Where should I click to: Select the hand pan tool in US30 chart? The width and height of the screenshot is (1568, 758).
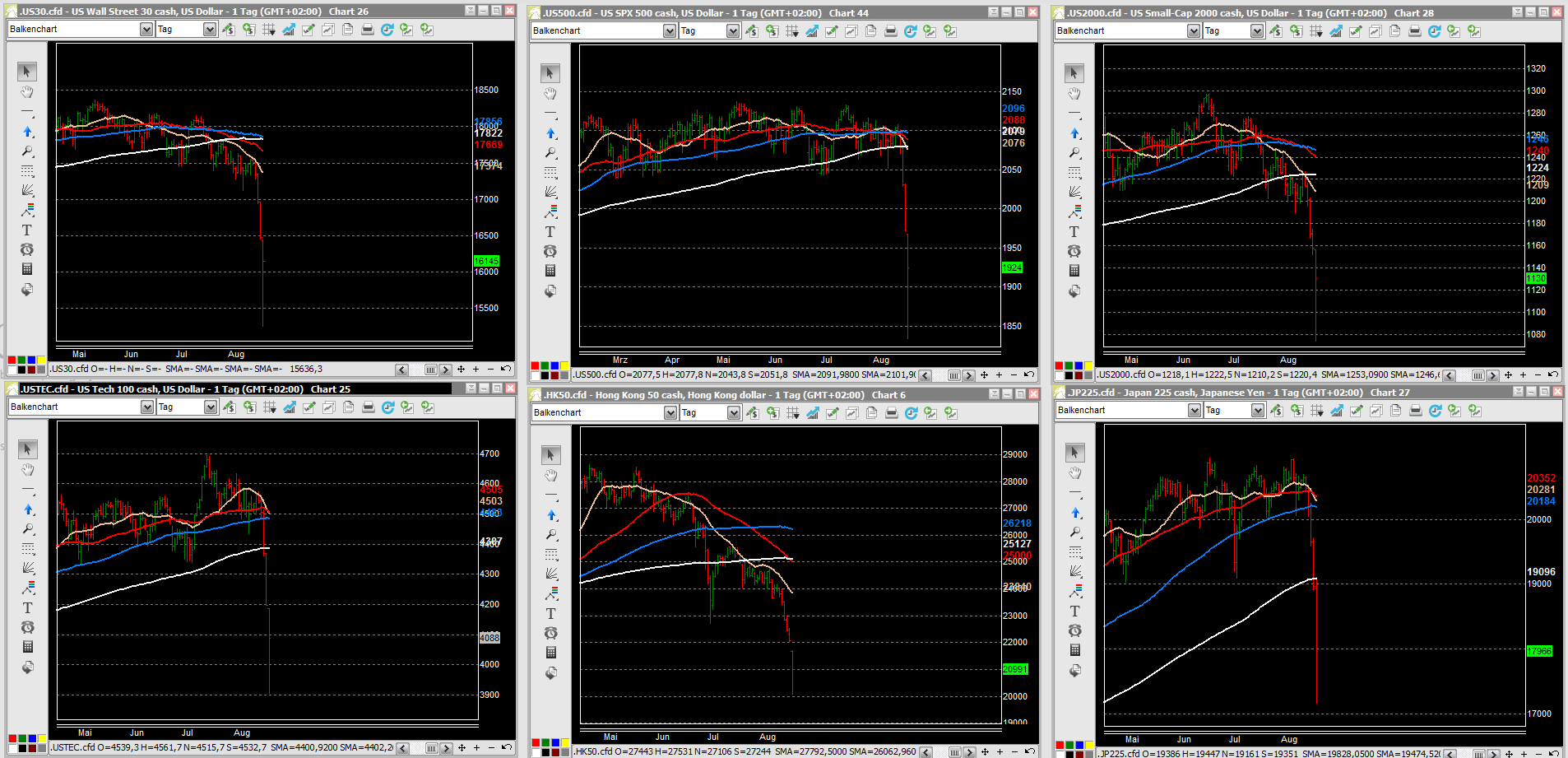(x=27, y=92)
